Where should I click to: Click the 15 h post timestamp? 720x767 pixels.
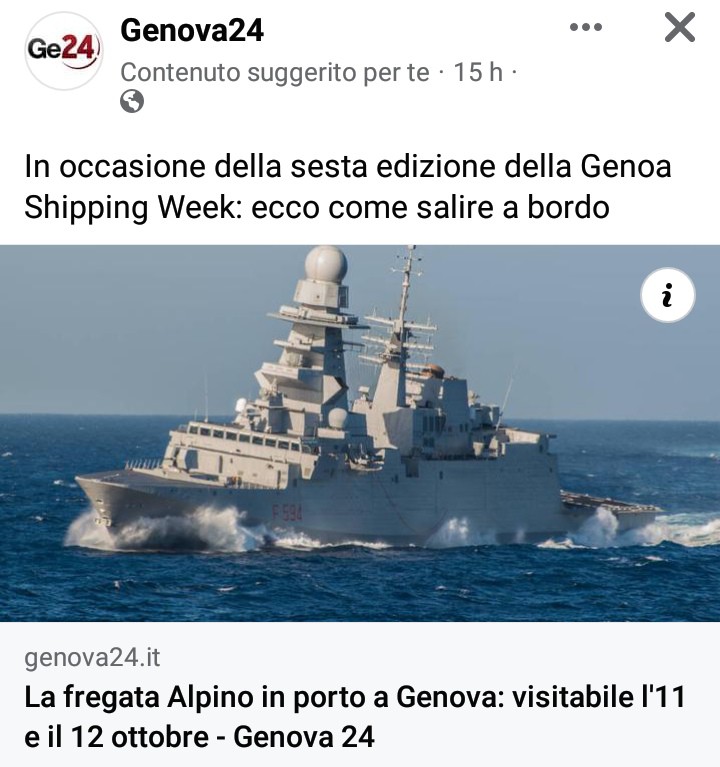pos(478,72)
